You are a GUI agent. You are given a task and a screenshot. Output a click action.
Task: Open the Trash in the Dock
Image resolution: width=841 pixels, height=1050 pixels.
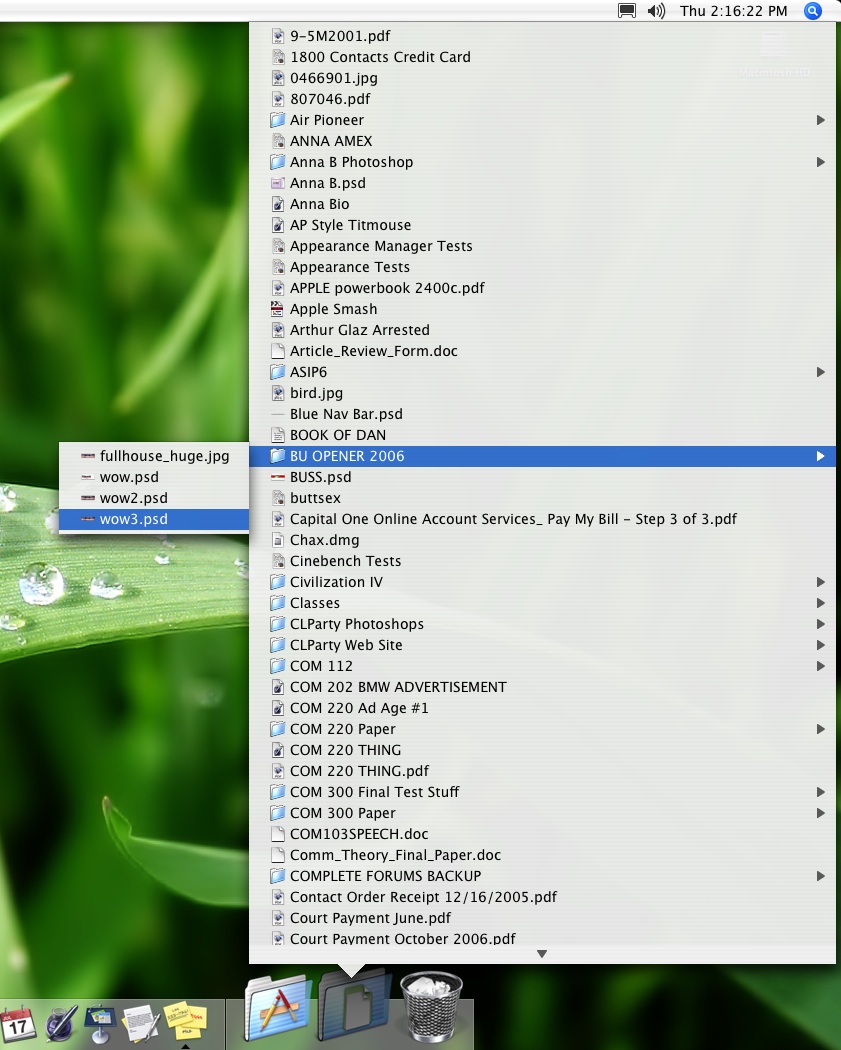click(431, 1006)
